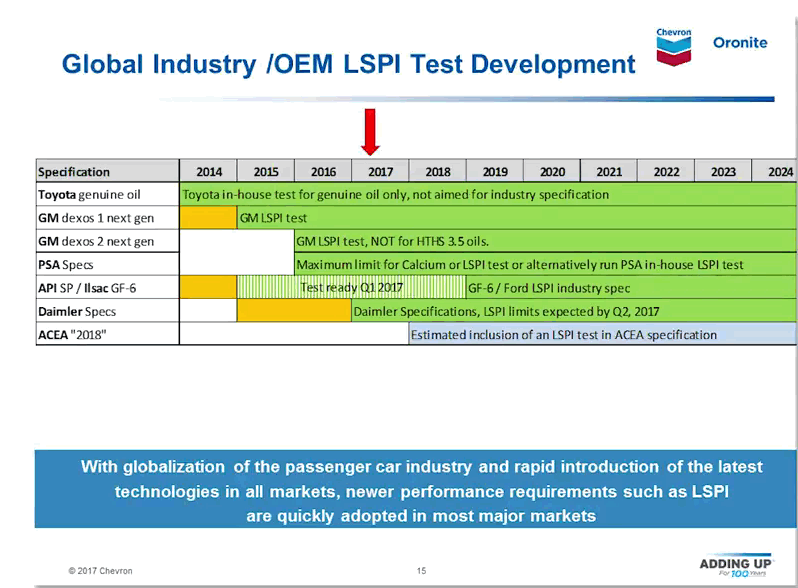Select the 2018 column header
Viewport: 798px width, 588px height.
[438, 172]
